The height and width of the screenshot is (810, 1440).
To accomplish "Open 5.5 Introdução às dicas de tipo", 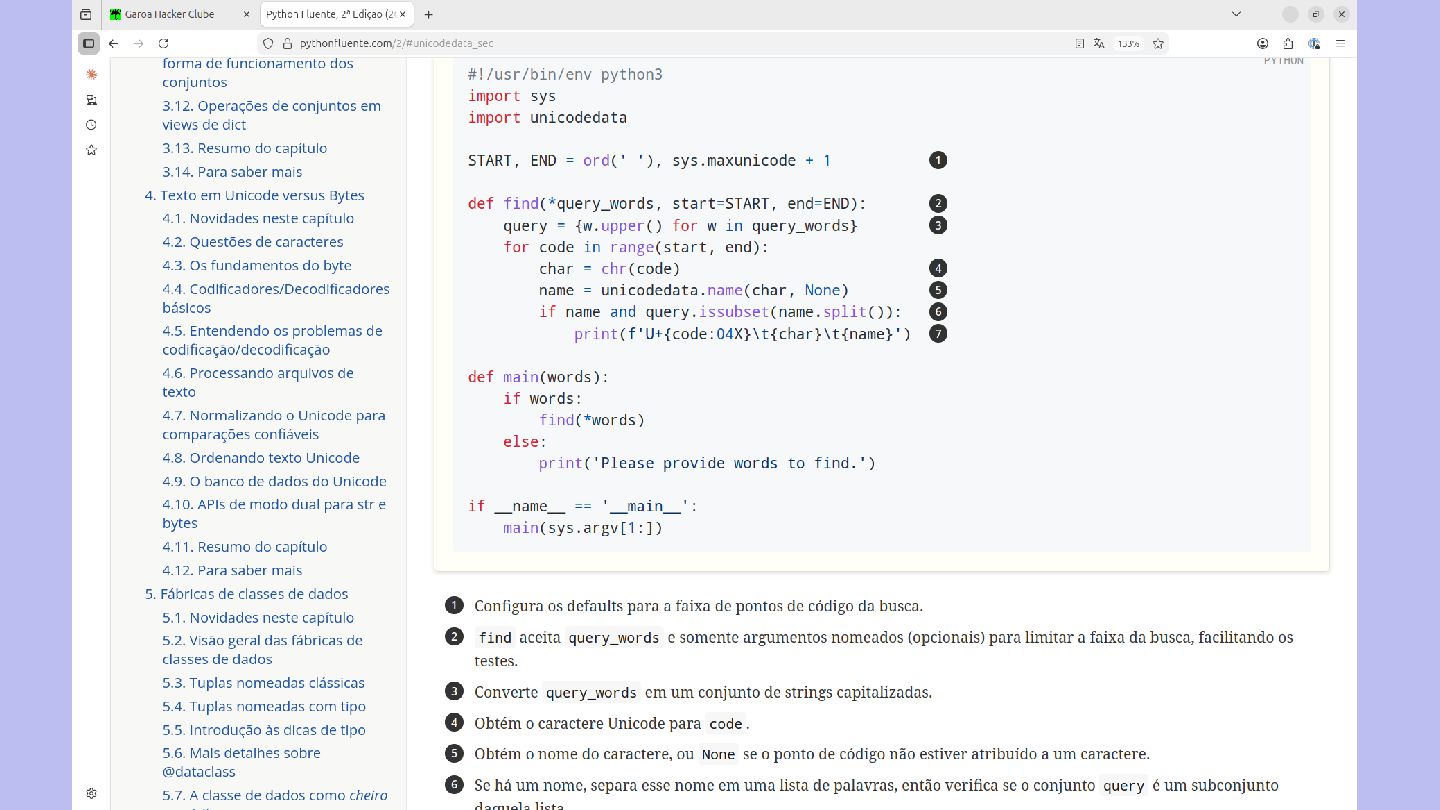I will [x=264, y=730].
